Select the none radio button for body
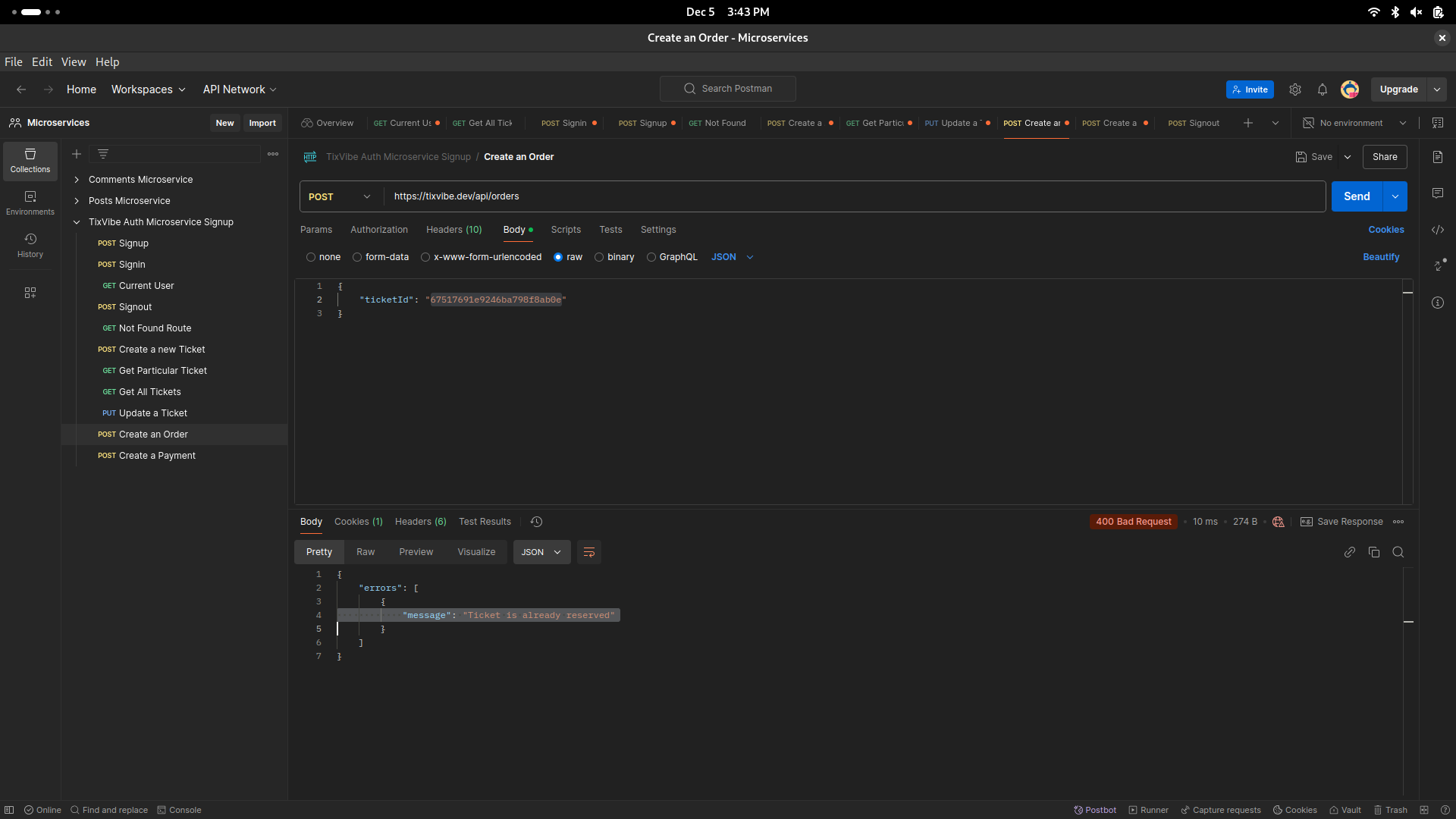Image resolution: width=1456 pixels, height=819 pixels. [x=311, y=257]
